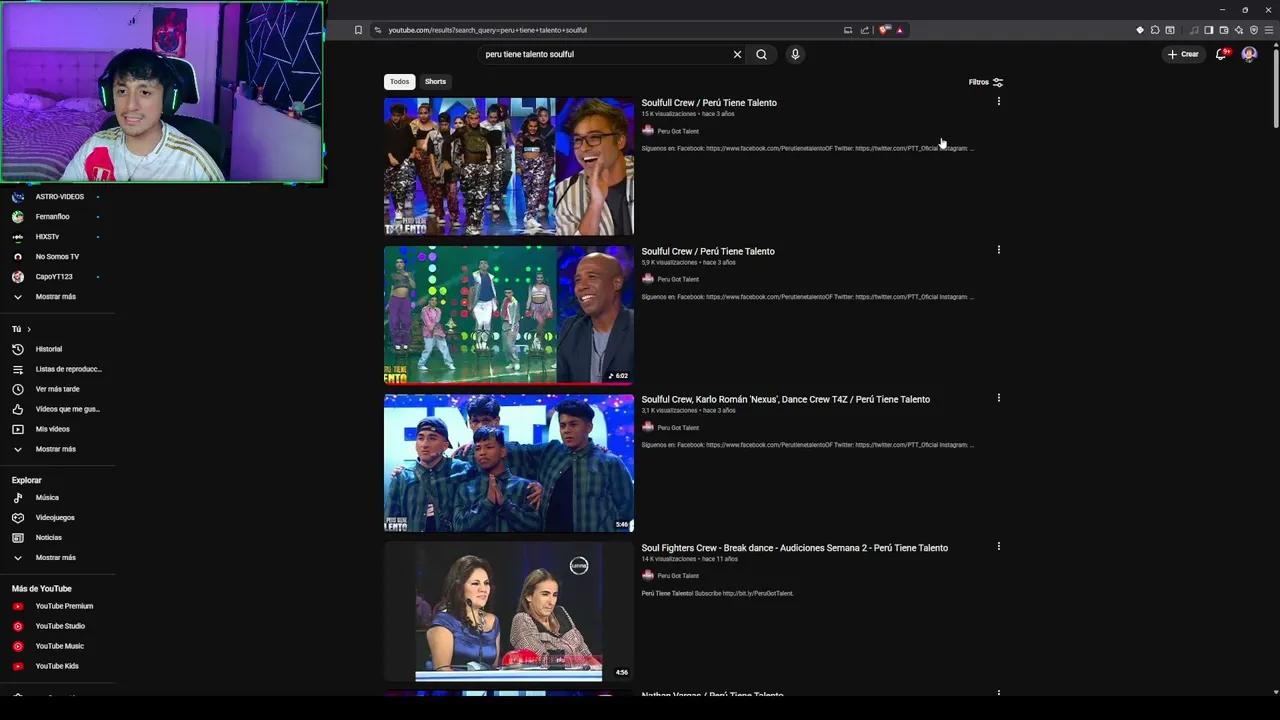Screen dimensions: 1280x720
Task: Open Videos que me gustan
Action: pyautogui.click(x=57, y=409)
